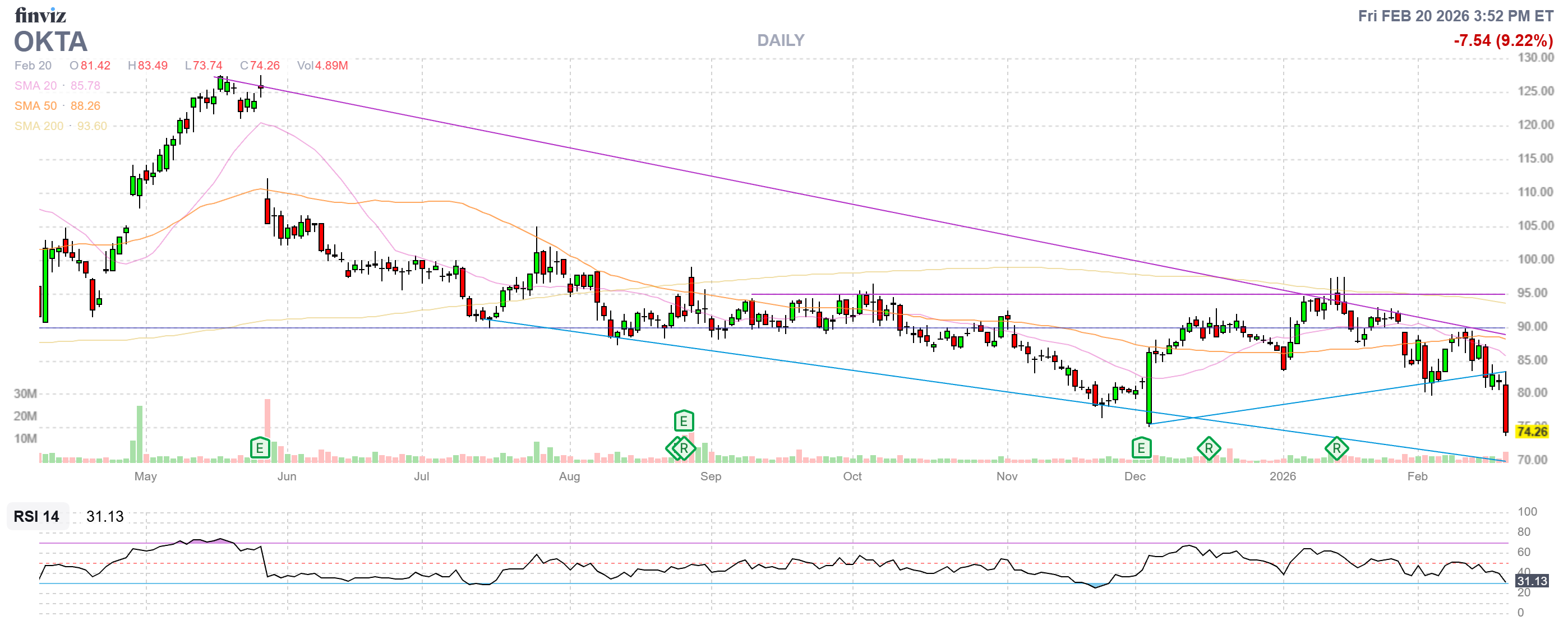Screen dimensions: 1568x630
Task: Click the SMA 200 indicator label
Action: (38, 126)
